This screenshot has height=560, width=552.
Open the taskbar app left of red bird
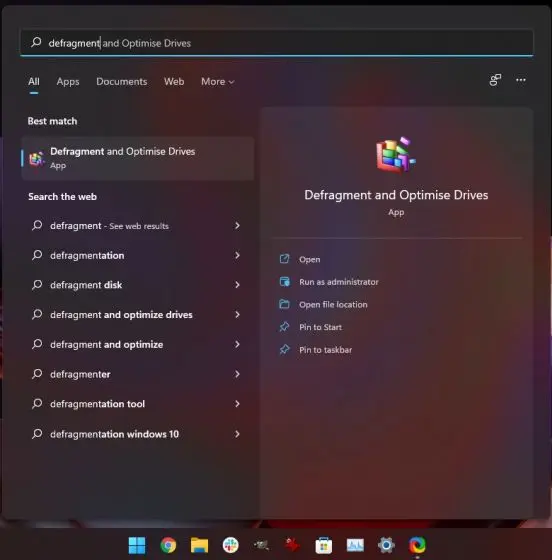click(261, 545)
